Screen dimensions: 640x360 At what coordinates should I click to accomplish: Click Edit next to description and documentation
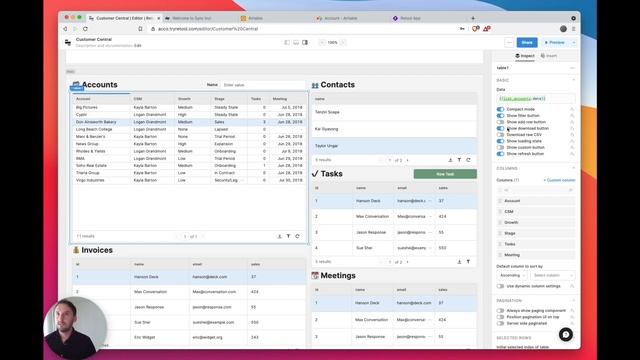(138, 46)
